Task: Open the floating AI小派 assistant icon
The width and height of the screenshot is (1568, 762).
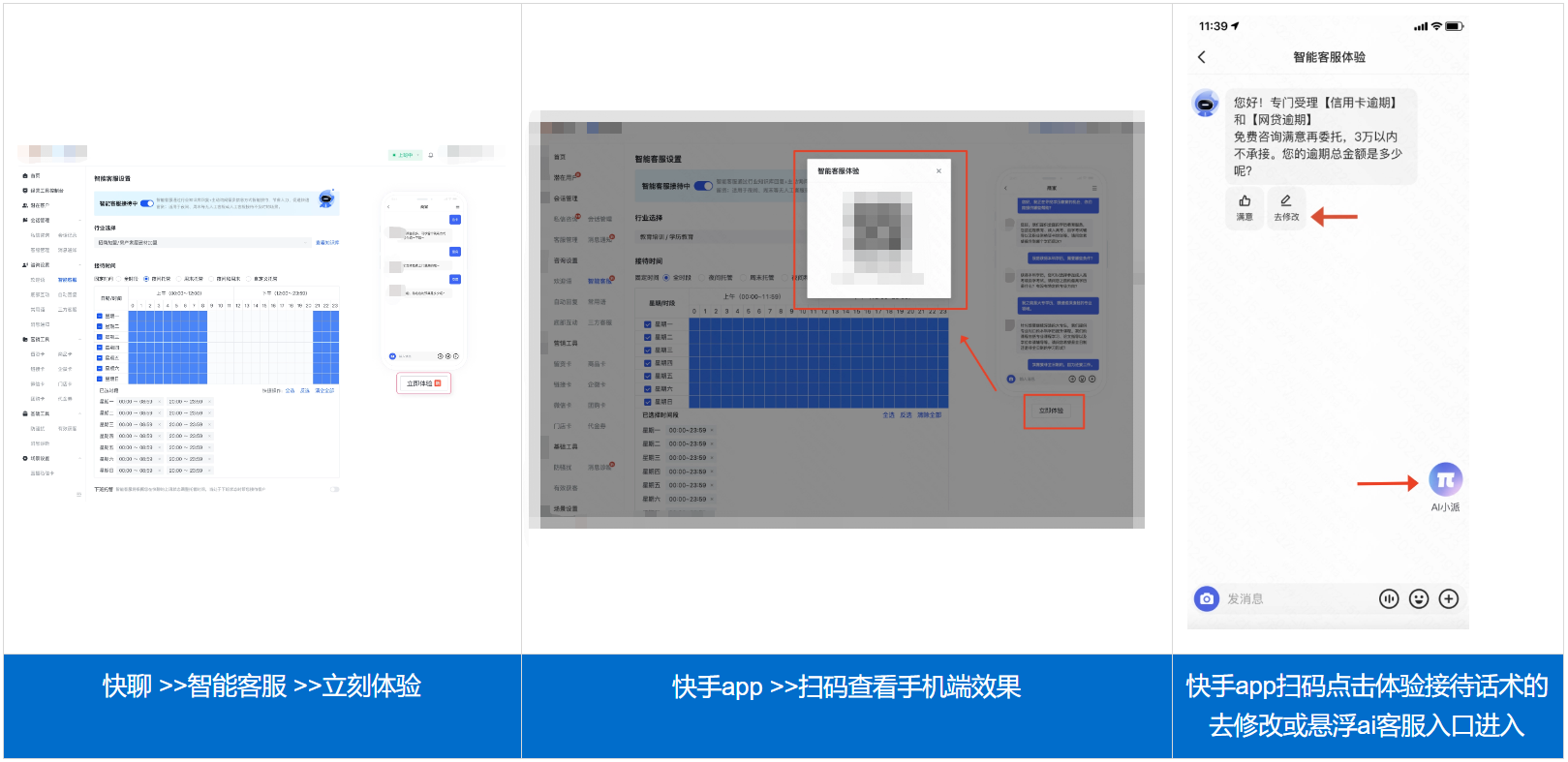Action: point(1445,479)
